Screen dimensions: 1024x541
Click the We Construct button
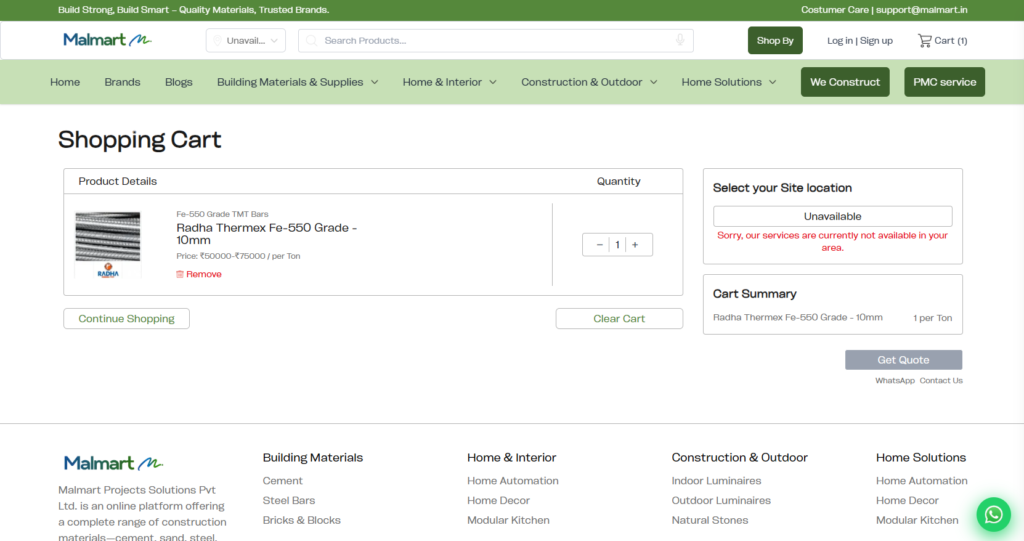coord(845,82)
